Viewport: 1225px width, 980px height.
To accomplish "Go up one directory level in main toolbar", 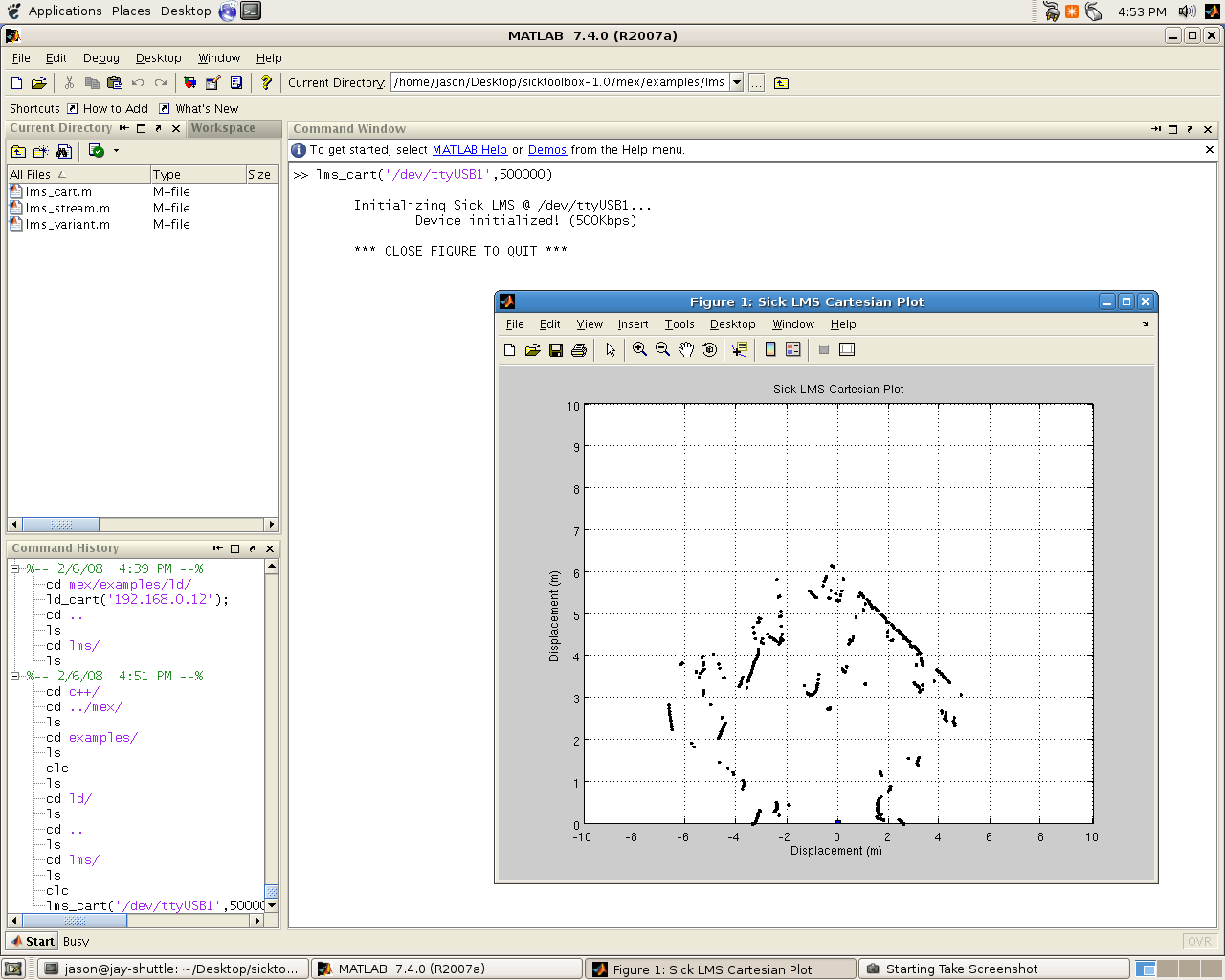I will click(x=781, y=83).
